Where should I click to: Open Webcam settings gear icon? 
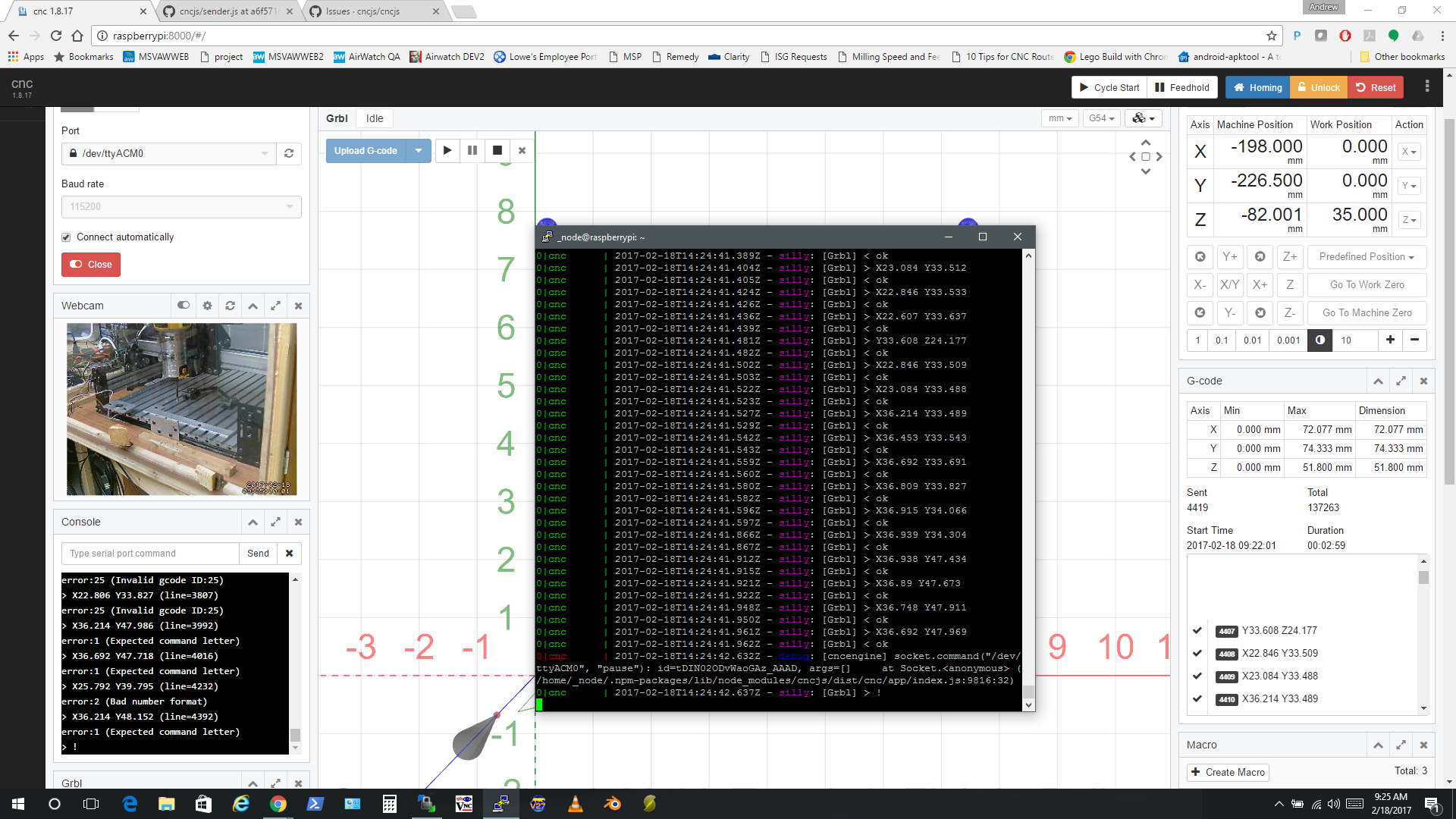207,306
